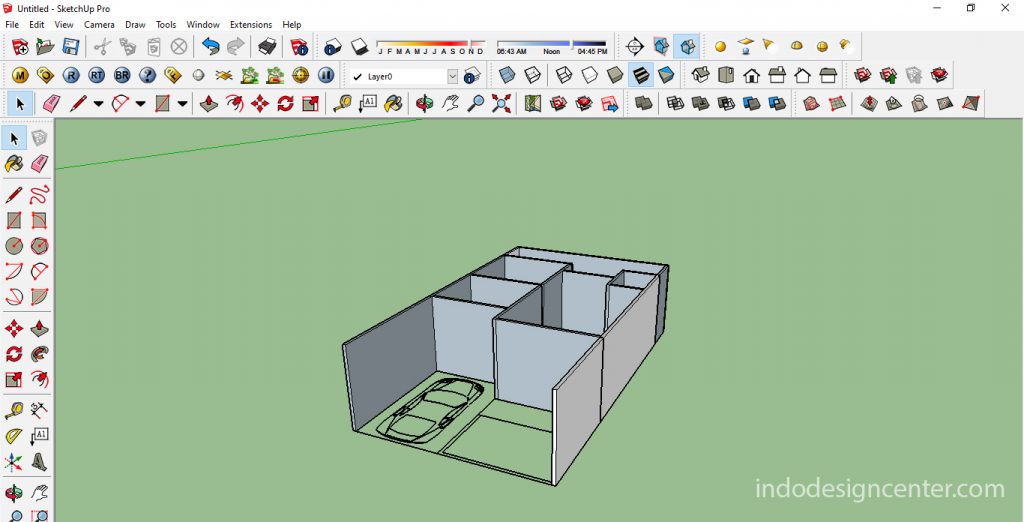Screen dimensions: 1024x522
Task: Activate the Pie tool
Action: tap(39, 297)
